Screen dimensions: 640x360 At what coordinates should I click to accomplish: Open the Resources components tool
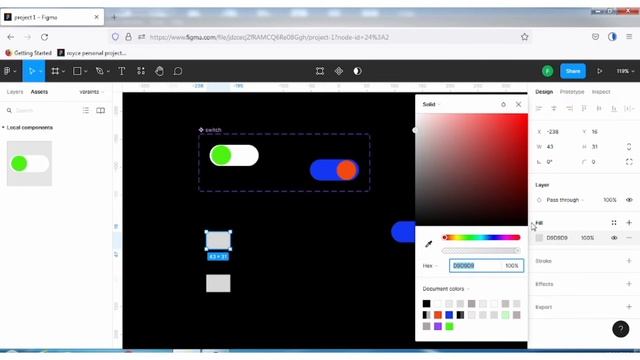pyautogui.click(x=141, y=71)
